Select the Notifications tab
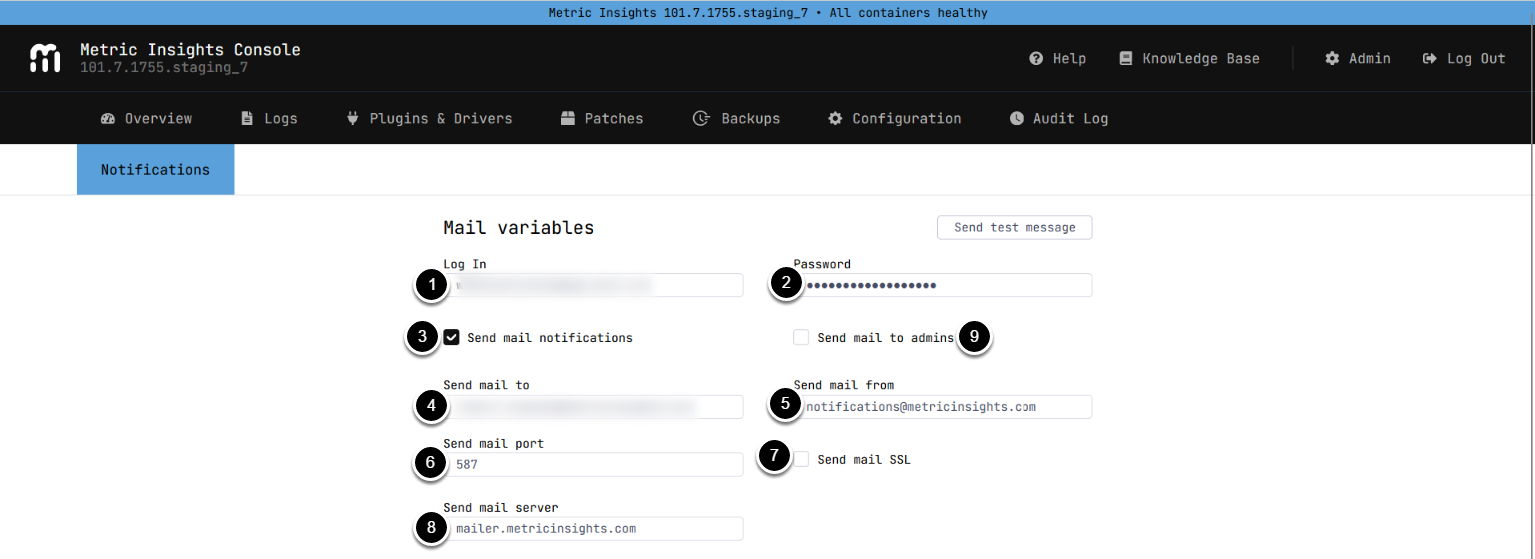The width and height of the screenshot is (1535, 559). pyautogui.click(x=155, y=170)
